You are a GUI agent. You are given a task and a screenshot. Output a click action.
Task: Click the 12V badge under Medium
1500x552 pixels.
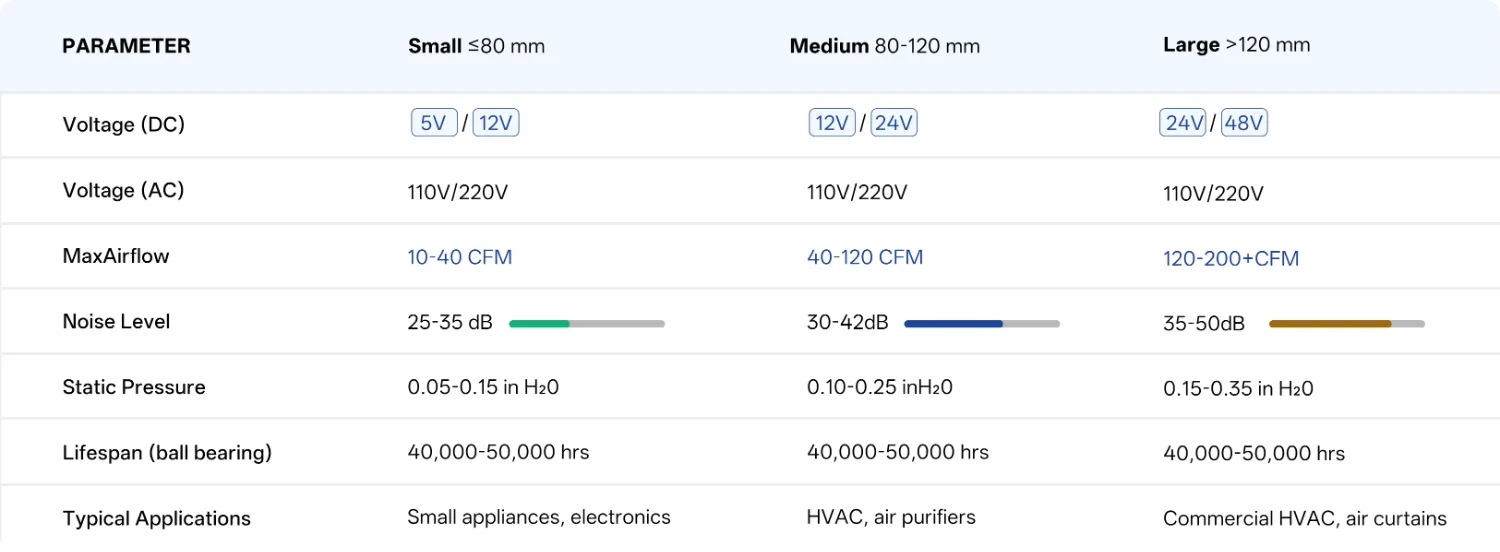point(832,124)
